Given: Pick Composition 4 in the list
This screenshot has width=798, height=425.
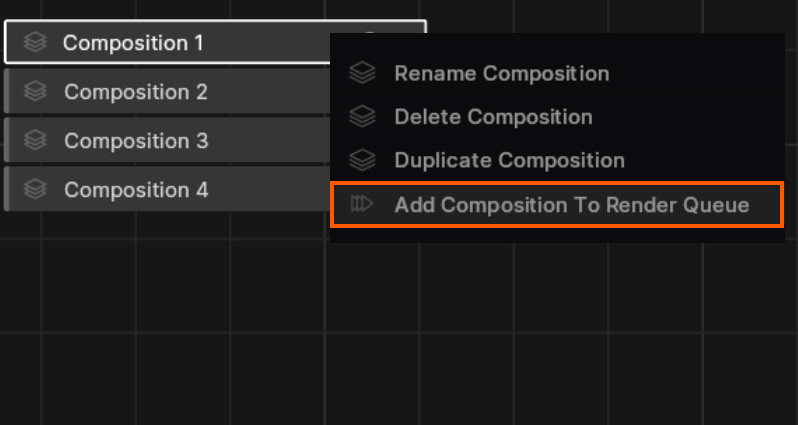Looking at the screenshot, I should pyautogui.click(x=136, y=189).
